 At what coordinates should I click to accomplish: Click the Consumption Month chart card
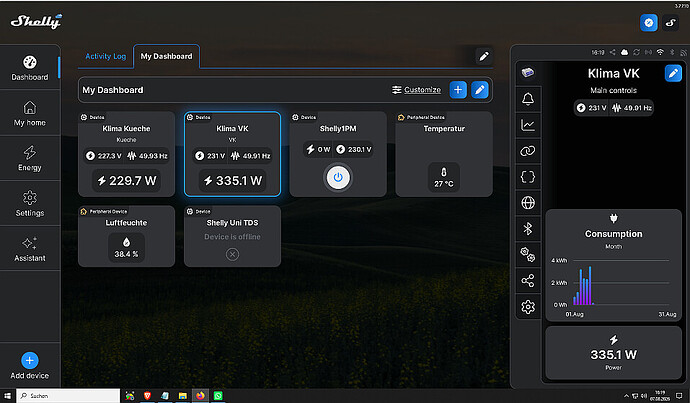[x=613, y=266]
